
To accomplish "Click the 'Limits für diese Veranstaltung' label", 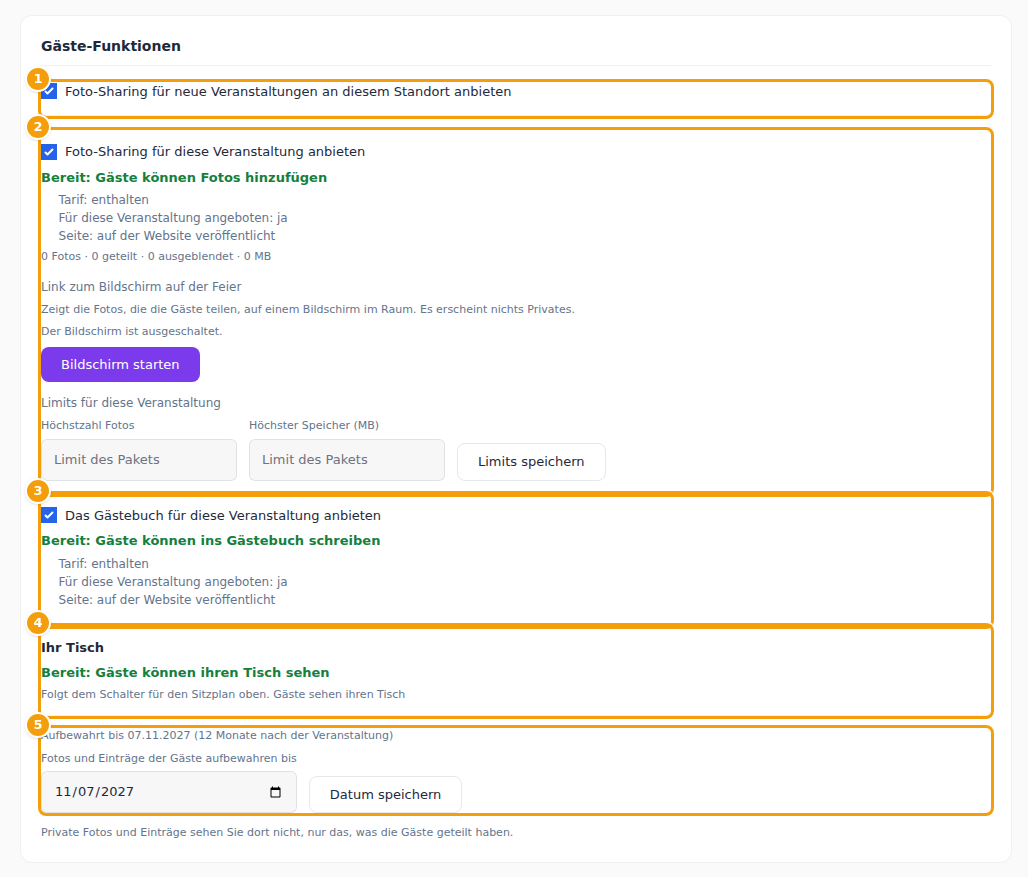I will (131, 402).
